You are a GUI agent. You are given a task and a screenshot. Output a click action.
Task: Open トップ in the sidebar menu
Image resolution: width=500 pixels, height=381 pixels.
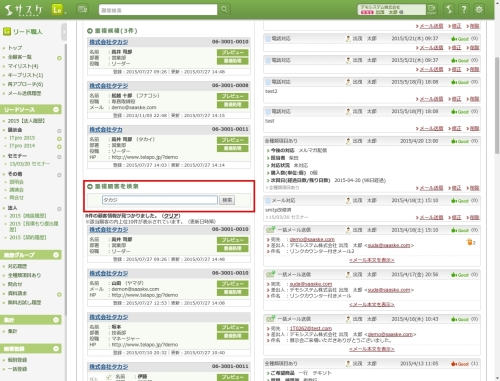pos(15,48)
